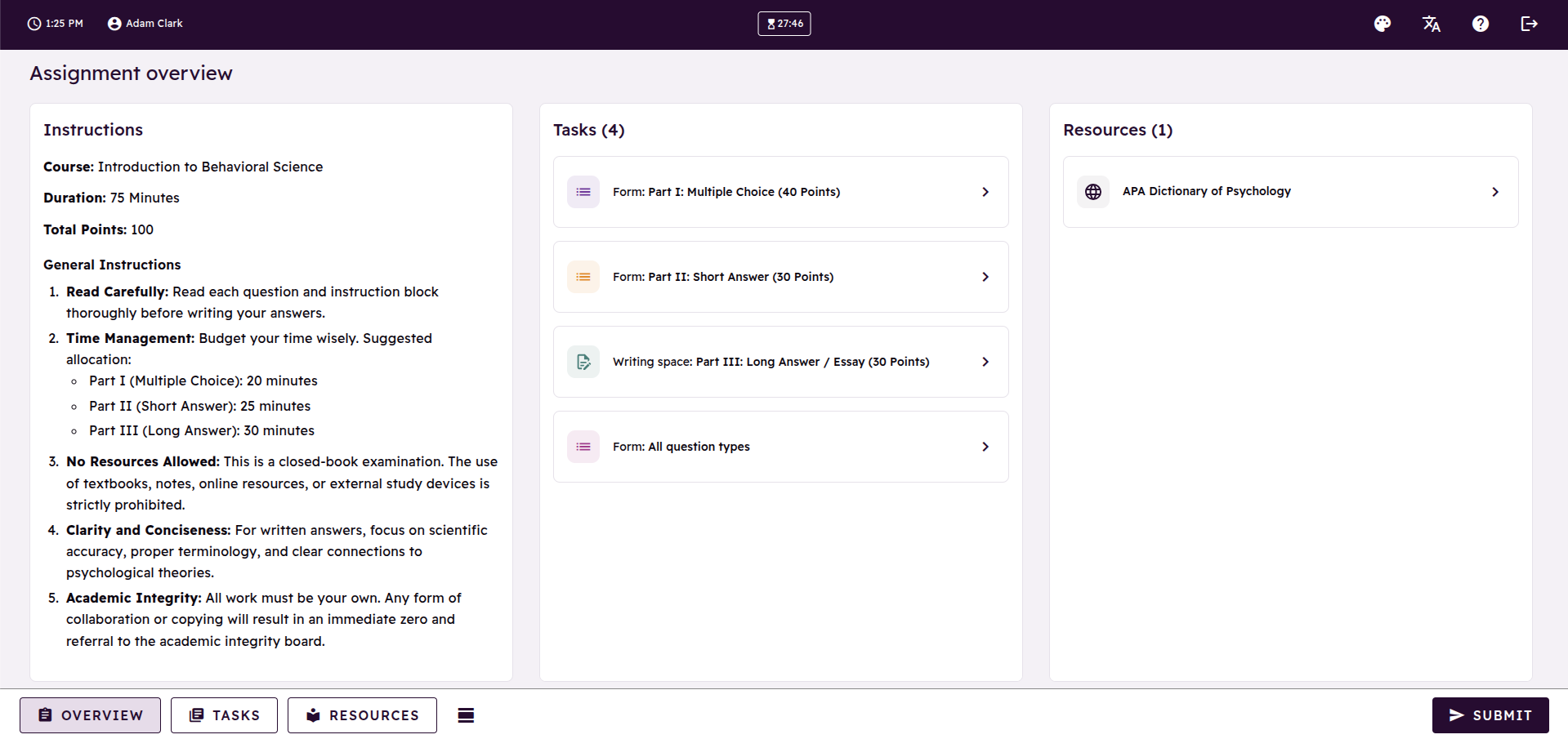Click the Clarity and Conciseness instruction label
This screenshot has width=1568, height=739.
click(x=149, y=530)
